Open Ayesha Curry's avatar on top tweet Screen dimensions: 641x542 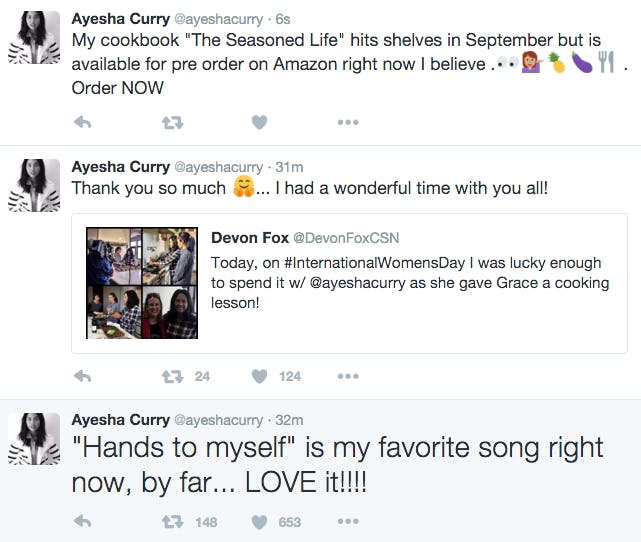[x=35, y=41]
